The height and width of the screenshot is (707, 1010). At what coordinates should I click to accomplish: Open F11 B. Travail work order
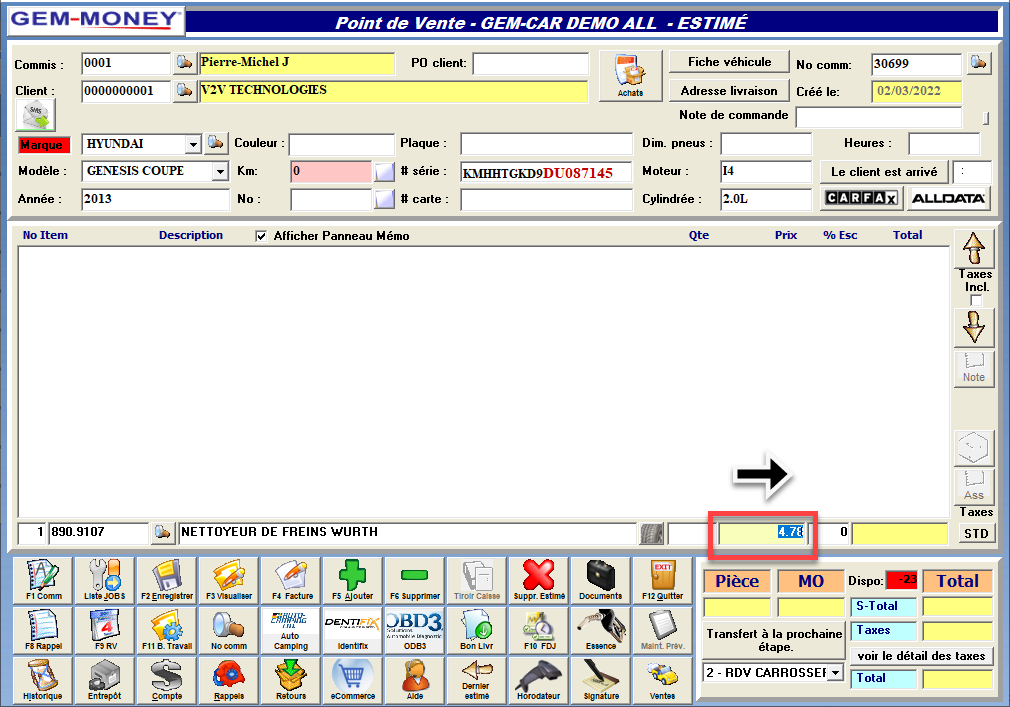(x=167, y=630)
